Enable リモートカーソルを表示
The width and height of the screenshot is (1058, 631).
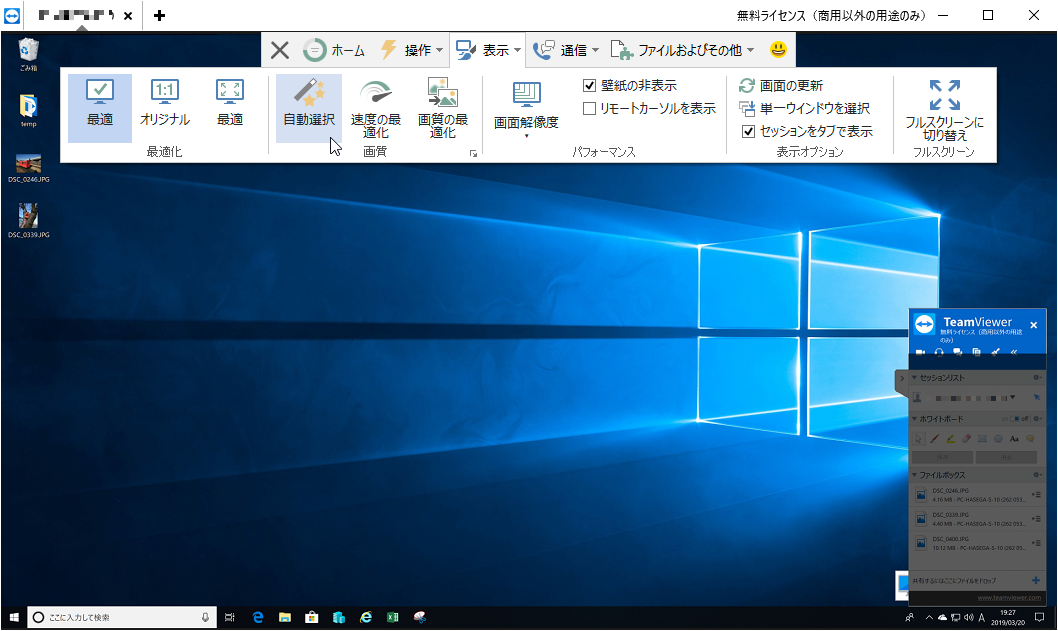[589, 106]
